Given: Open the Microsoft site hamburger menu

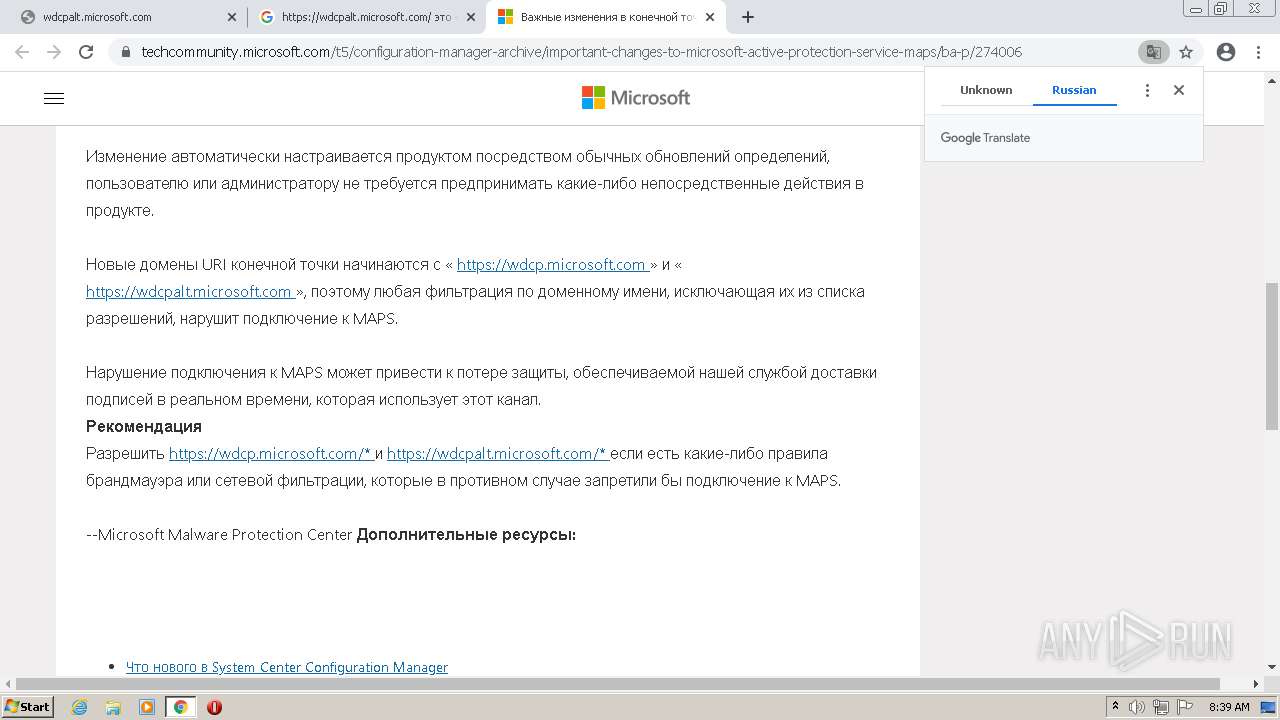Looking at the screenshot, I should point(54,98).
